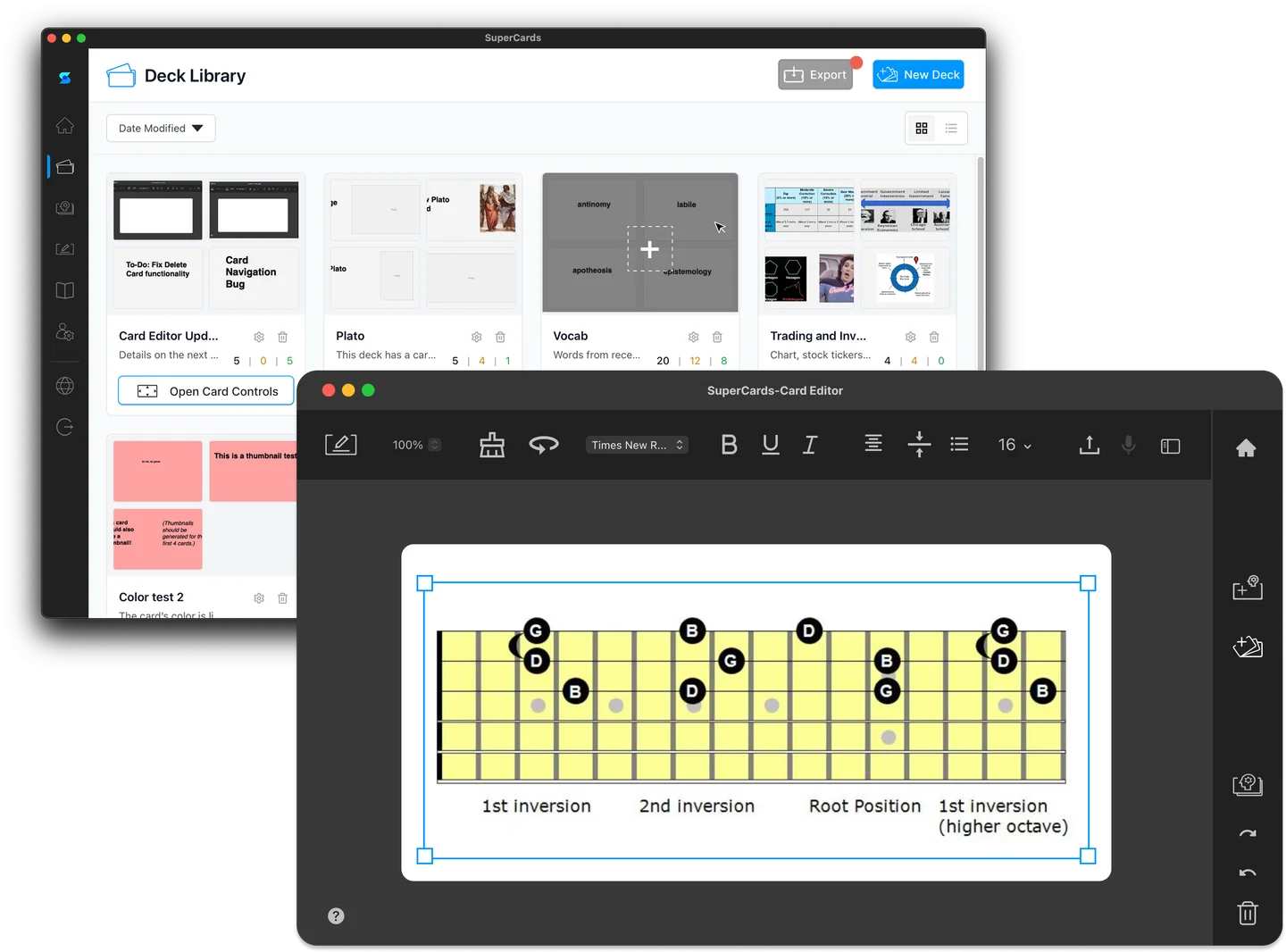Open the Times New Roman font dropdown
Viewport: 1286px width, 952px height.
636,445
